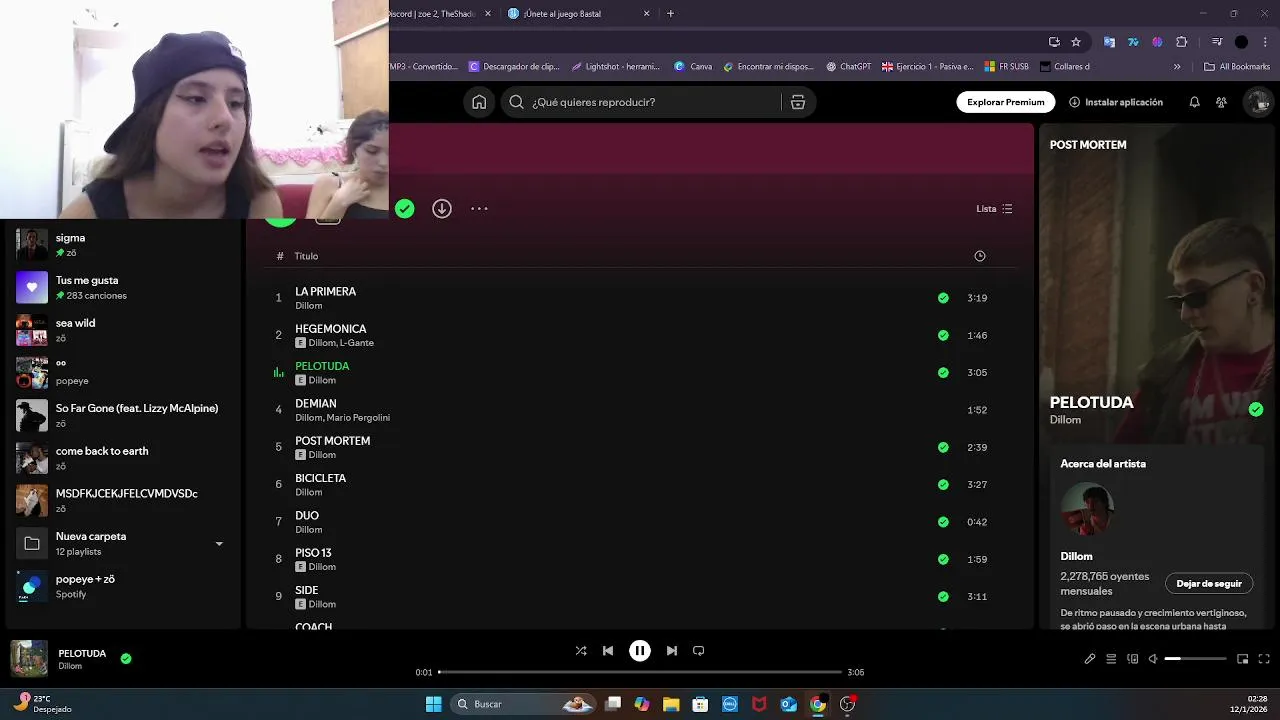Open File Explorer from the taskbar
Image resolution: width=1280 pixels, height=720 pixels.
click(671, 704)
